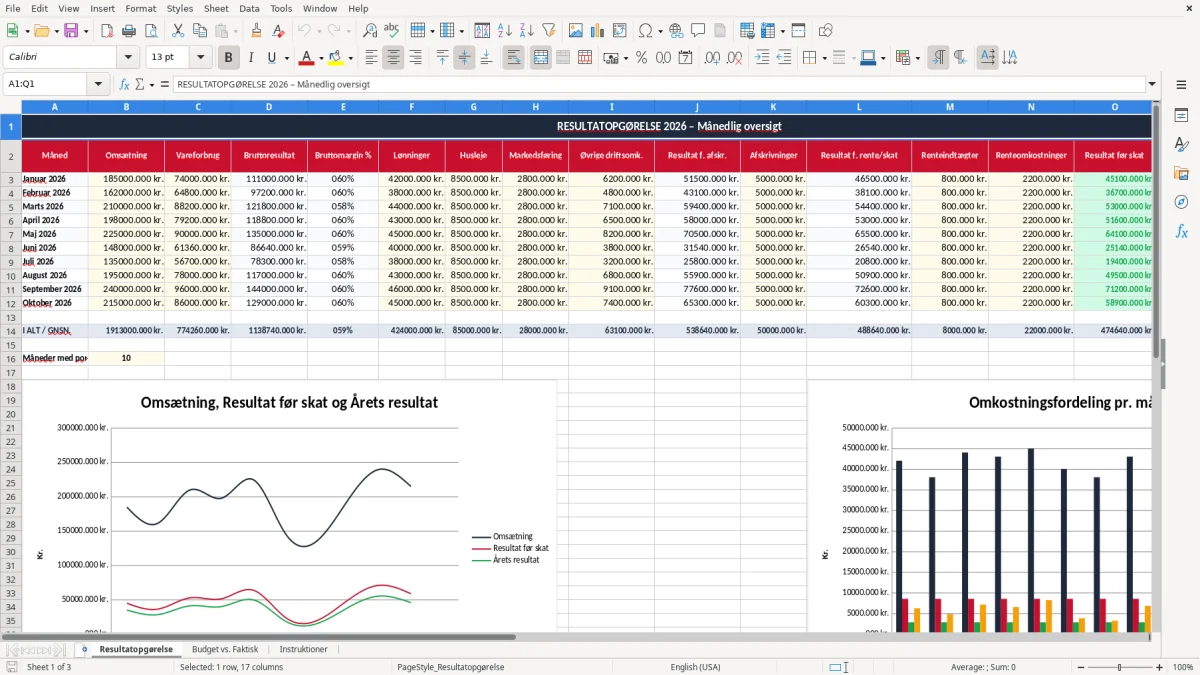
Task: Toggle Merge and Center Cells
Action: click(x=541, y=58)
